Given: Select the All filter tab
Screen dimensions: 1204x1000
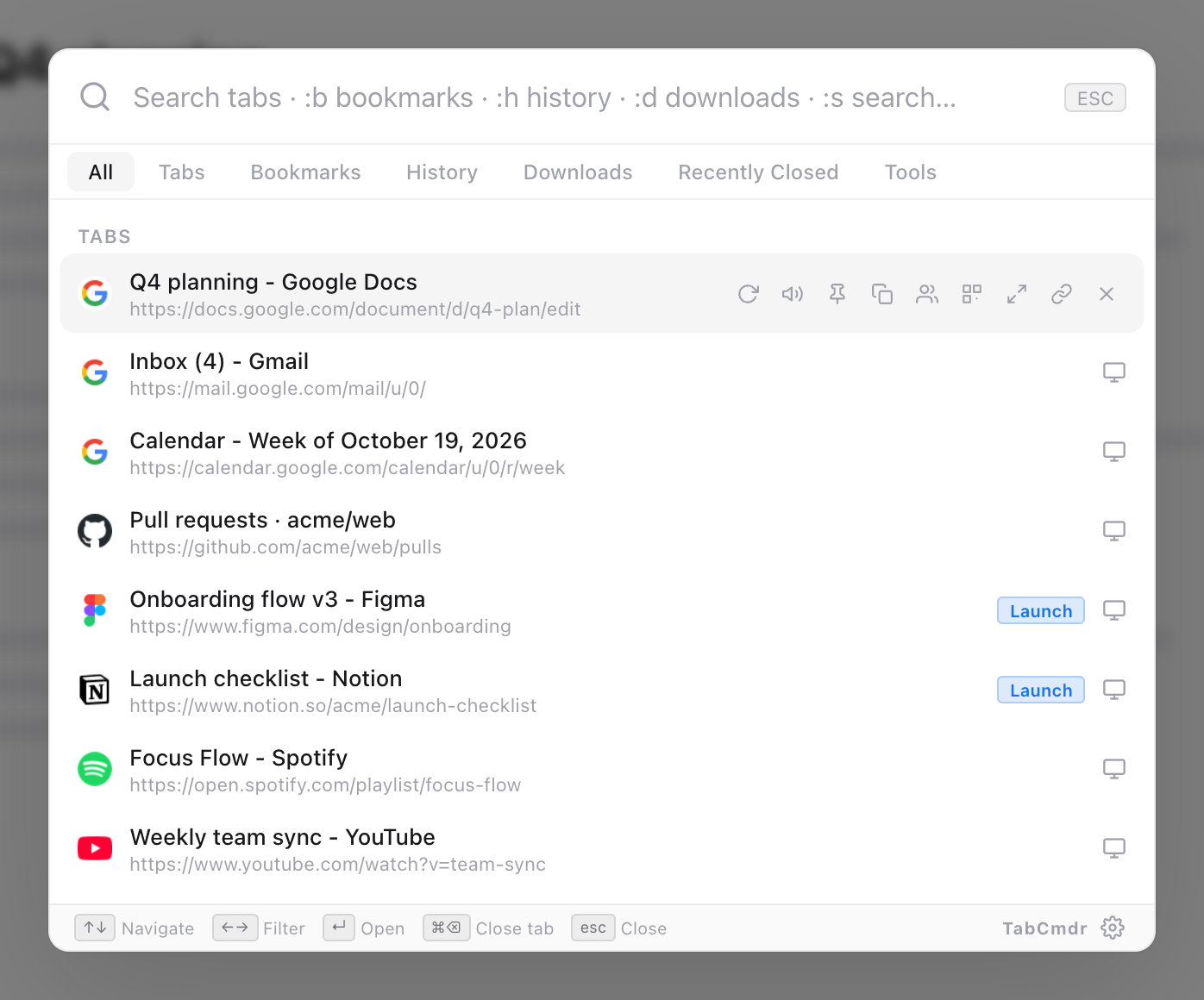Looking at the screenshot, I should click(x=101, y=172).
